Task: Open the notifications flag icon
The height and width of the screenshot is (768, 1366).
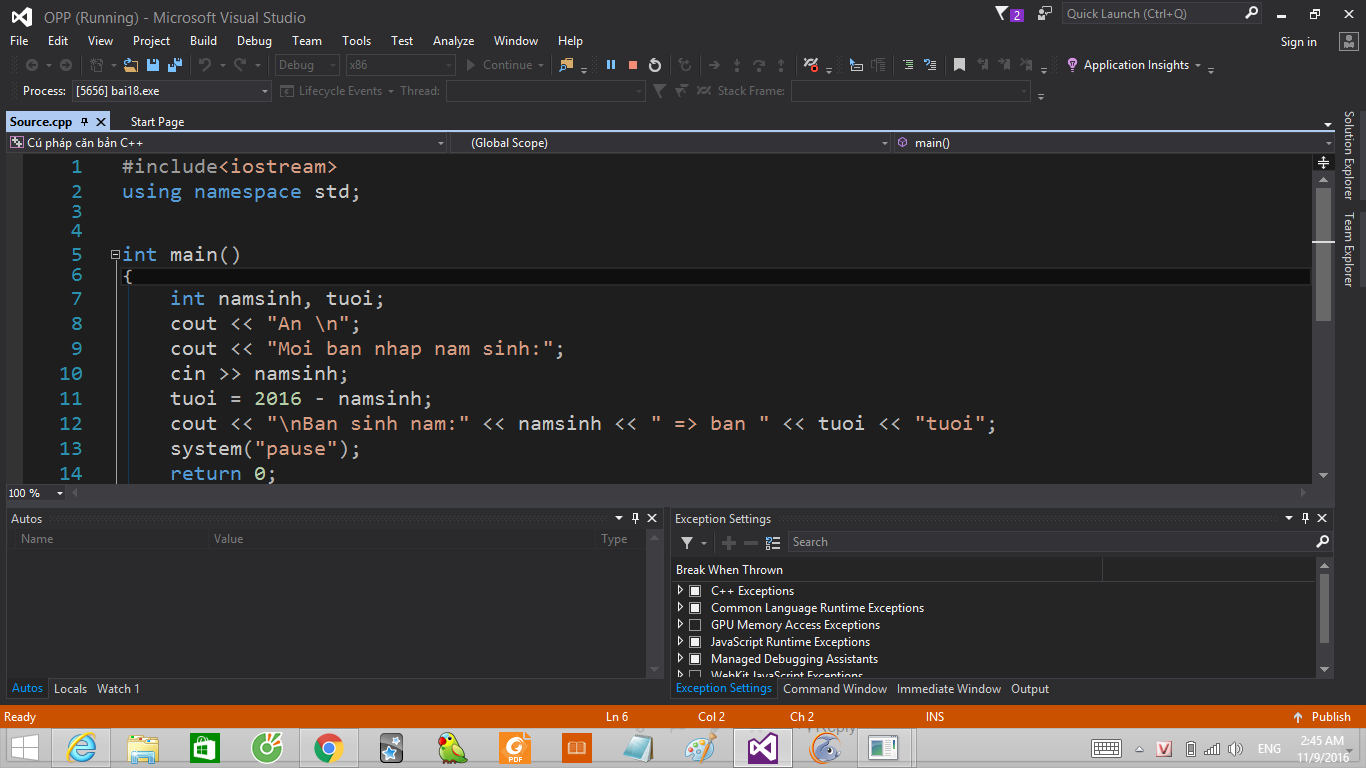Action: click(1003, 14)
